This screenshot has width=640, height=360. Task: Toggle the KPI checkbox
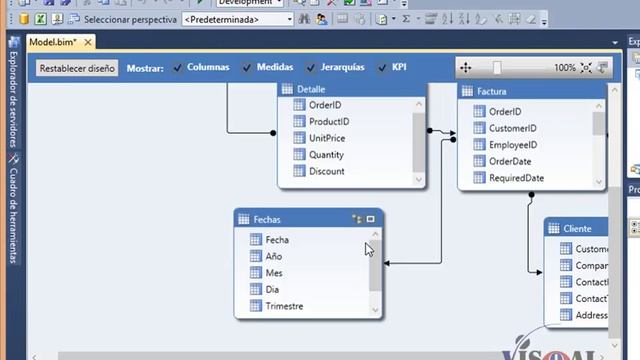[x=382, y=68]
